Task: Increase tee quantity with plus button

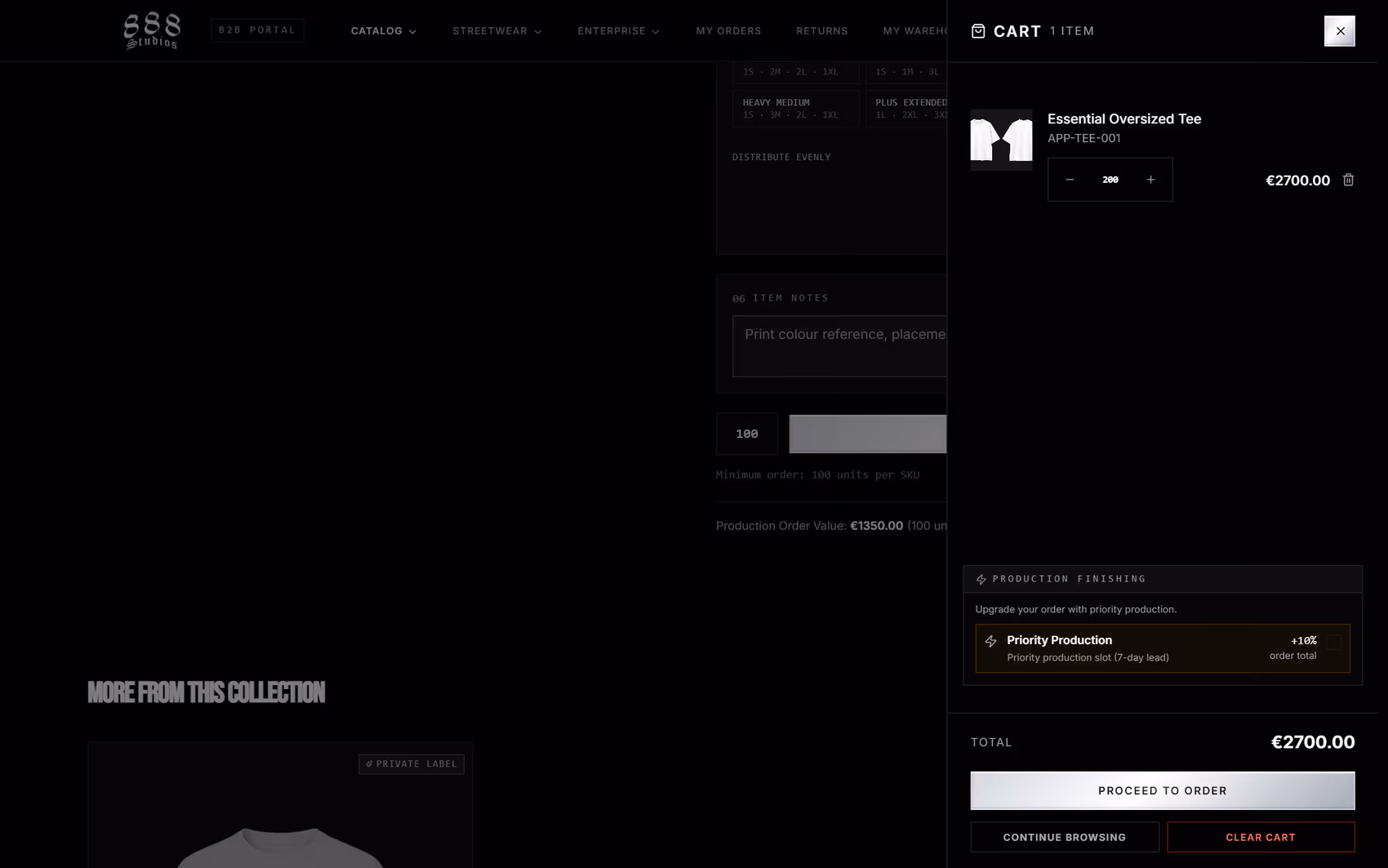Action: 1150,180
